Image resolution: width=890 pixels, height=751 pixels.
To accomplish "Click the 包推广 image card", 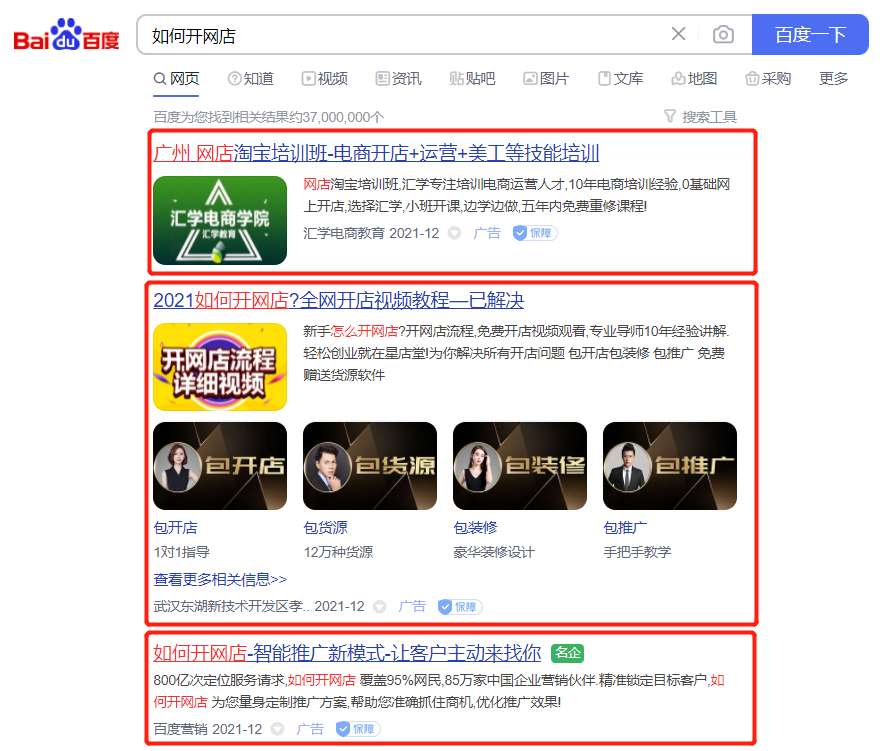I will (669, 466).
